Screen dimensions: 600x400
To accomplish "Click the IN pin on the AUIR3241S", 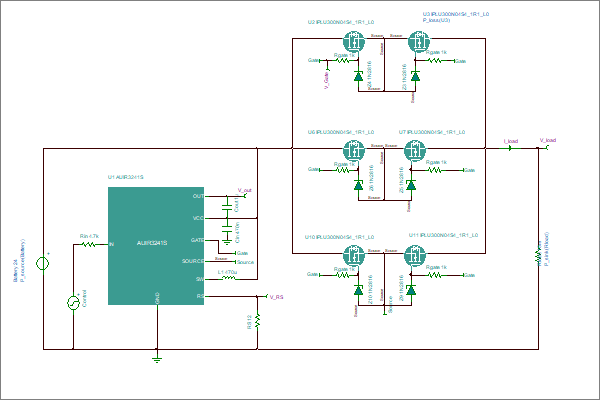I will pyautogui.click(x=111, y=244).
